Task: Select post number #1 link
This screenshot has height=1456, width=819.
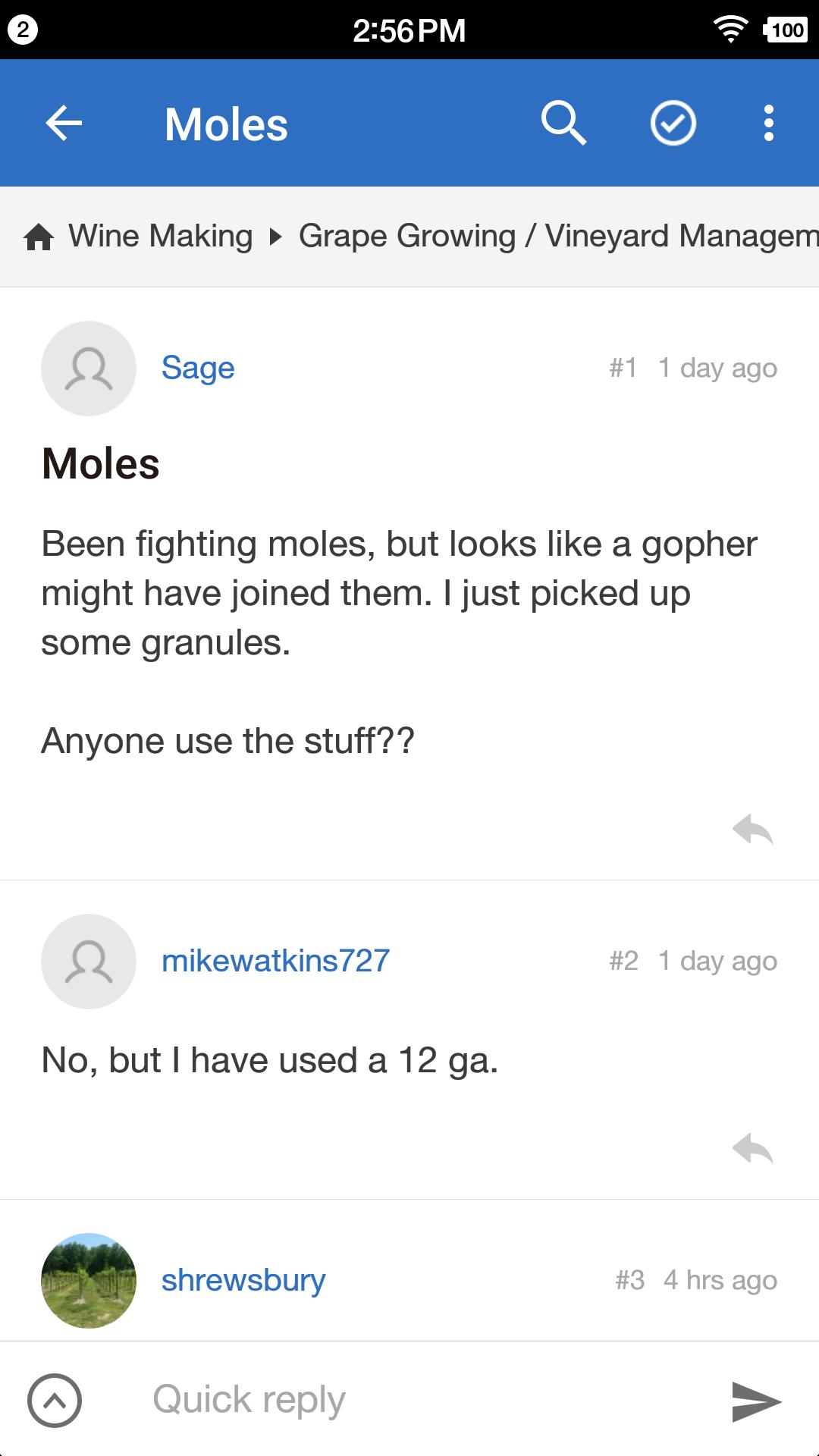Action: (x=623, y=369)
